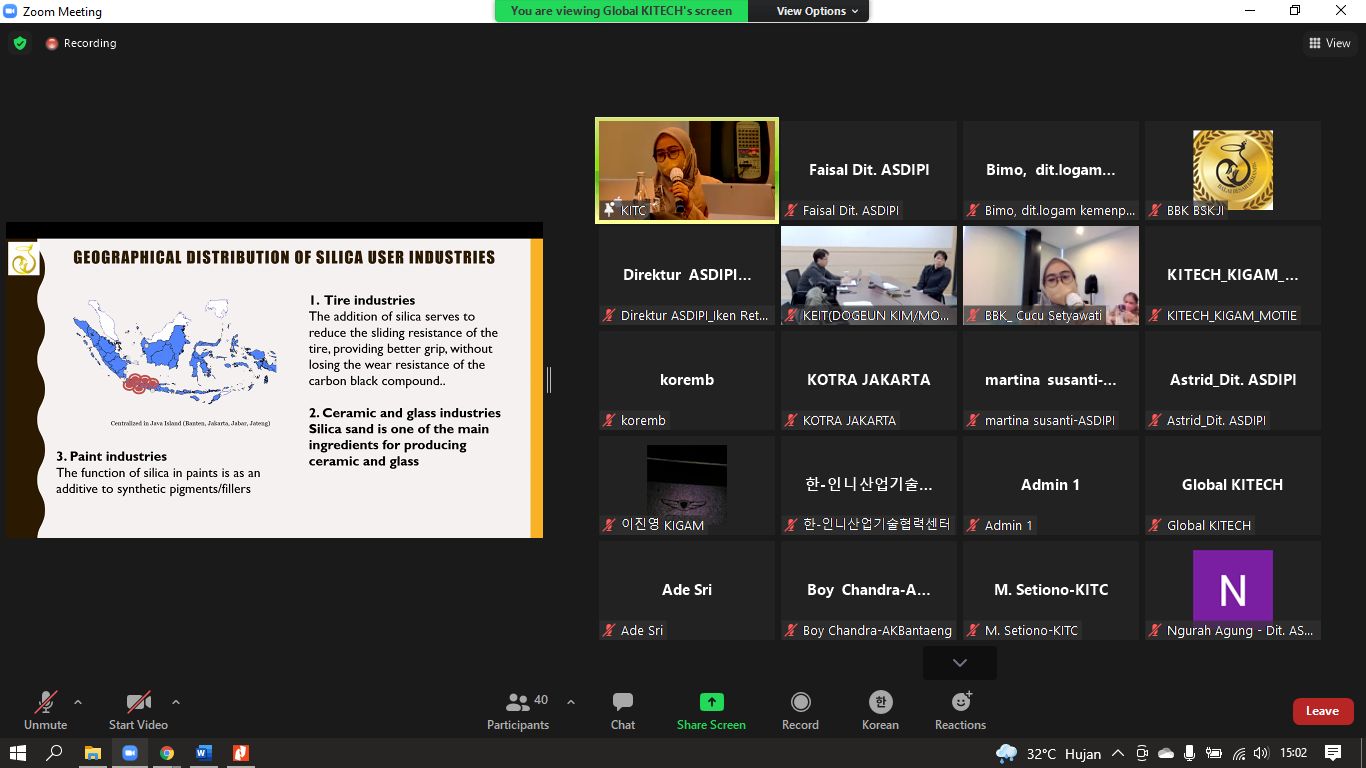Select the Admin 1 participant tile
The image size is (1366, 768).
tap(1051, 485)
